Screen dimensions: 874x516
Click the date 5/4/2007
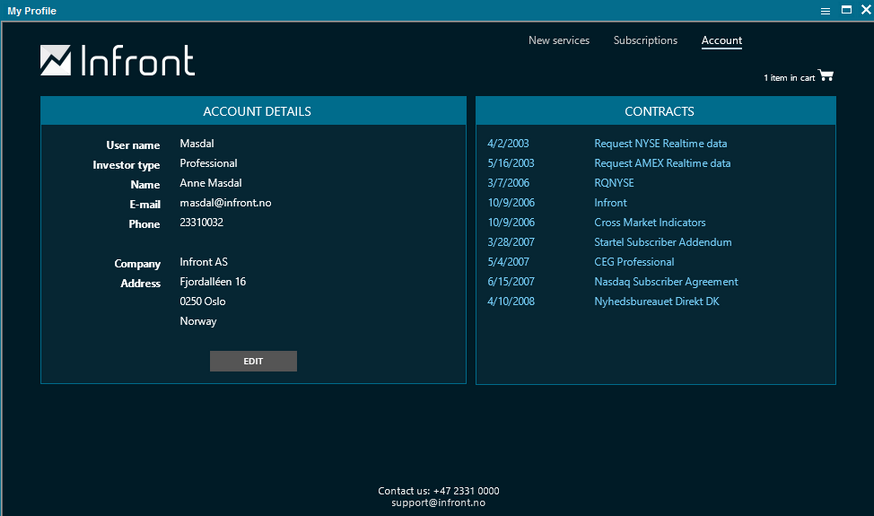click(508, 262)
